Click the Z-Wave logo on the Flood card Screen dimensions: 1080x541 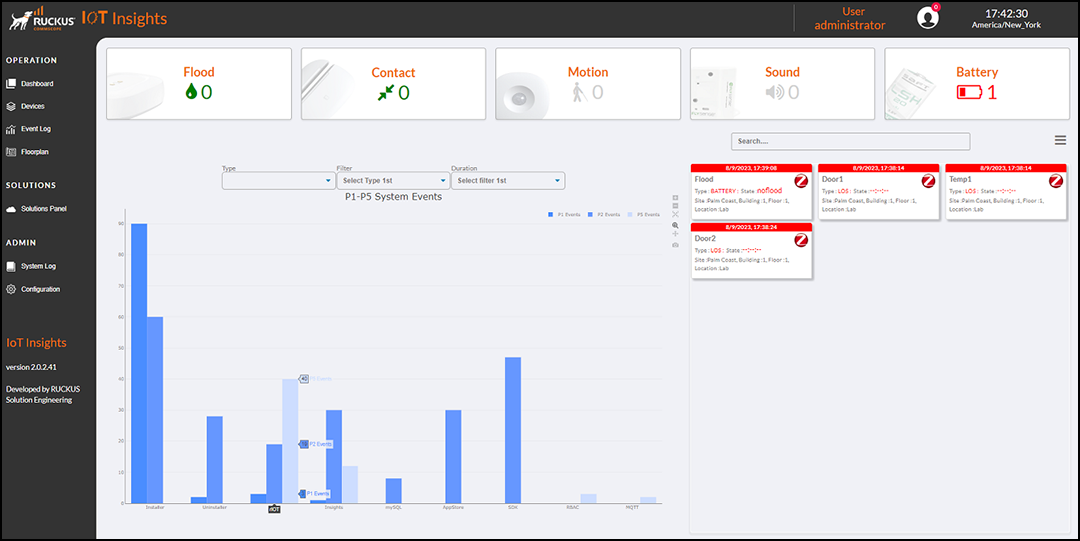(x=800, y=181)
